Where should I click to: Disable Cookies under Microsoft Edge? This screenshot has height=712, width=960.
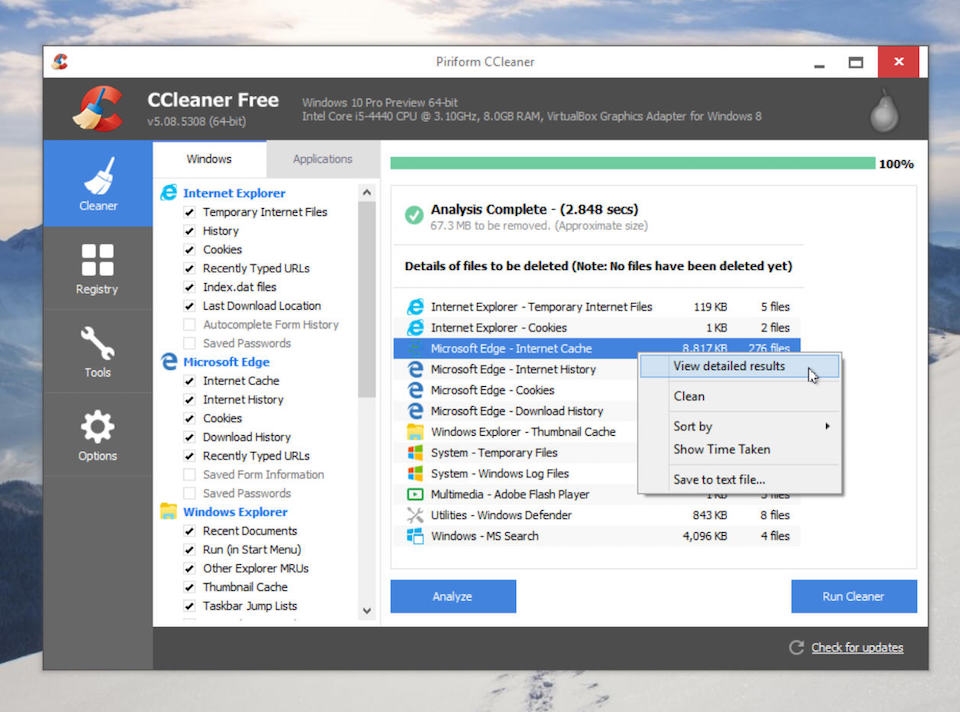(187, 418)
